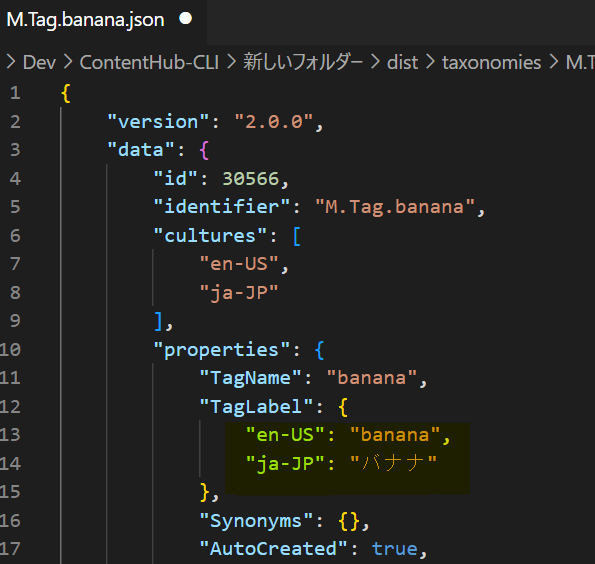The image size is (595, 564).
Task: Click the "2.0.0" version value
Action: pyautogui.click(x=274, y=122)
